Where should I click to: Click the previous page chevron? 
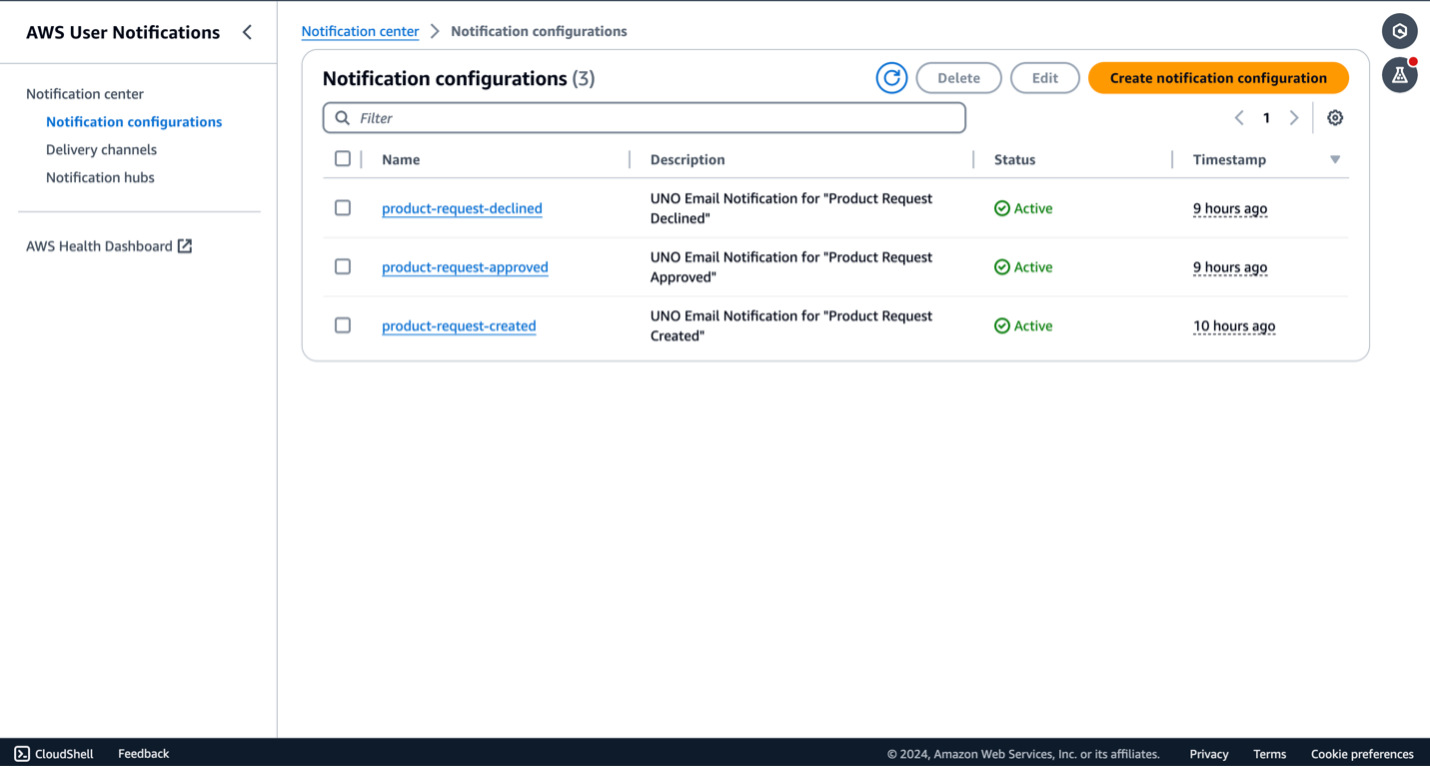click(x=1239, y=117)
